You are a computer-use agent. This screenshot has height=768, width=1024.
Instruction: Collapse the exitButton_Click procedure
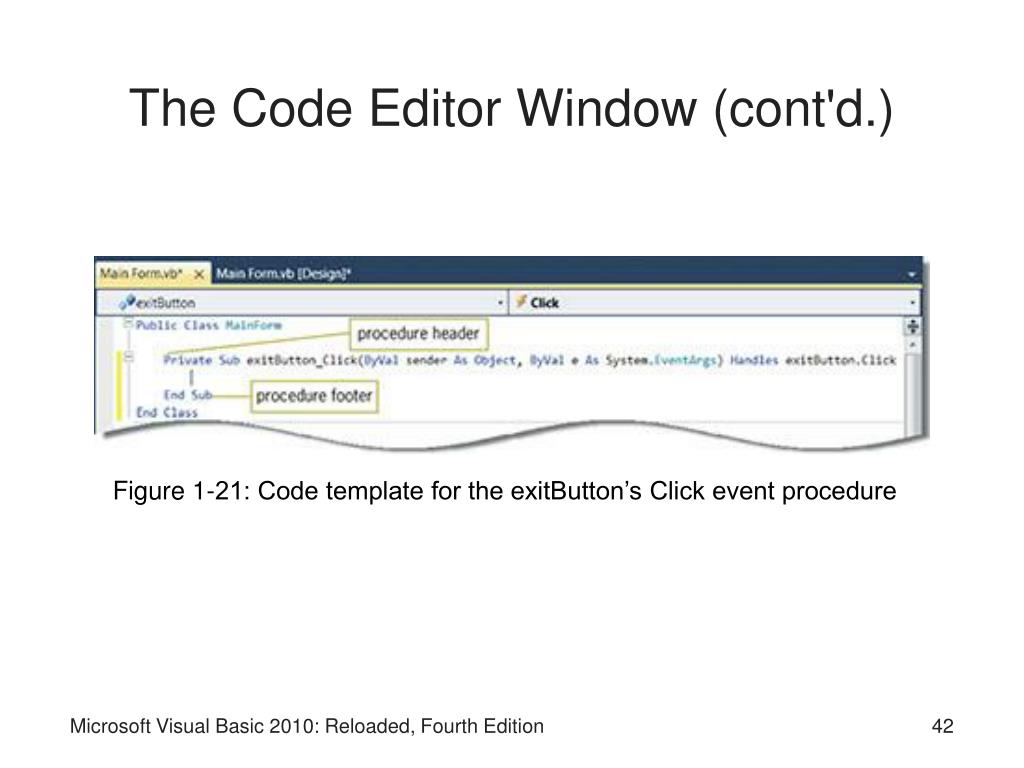click(x=129, y=357)
